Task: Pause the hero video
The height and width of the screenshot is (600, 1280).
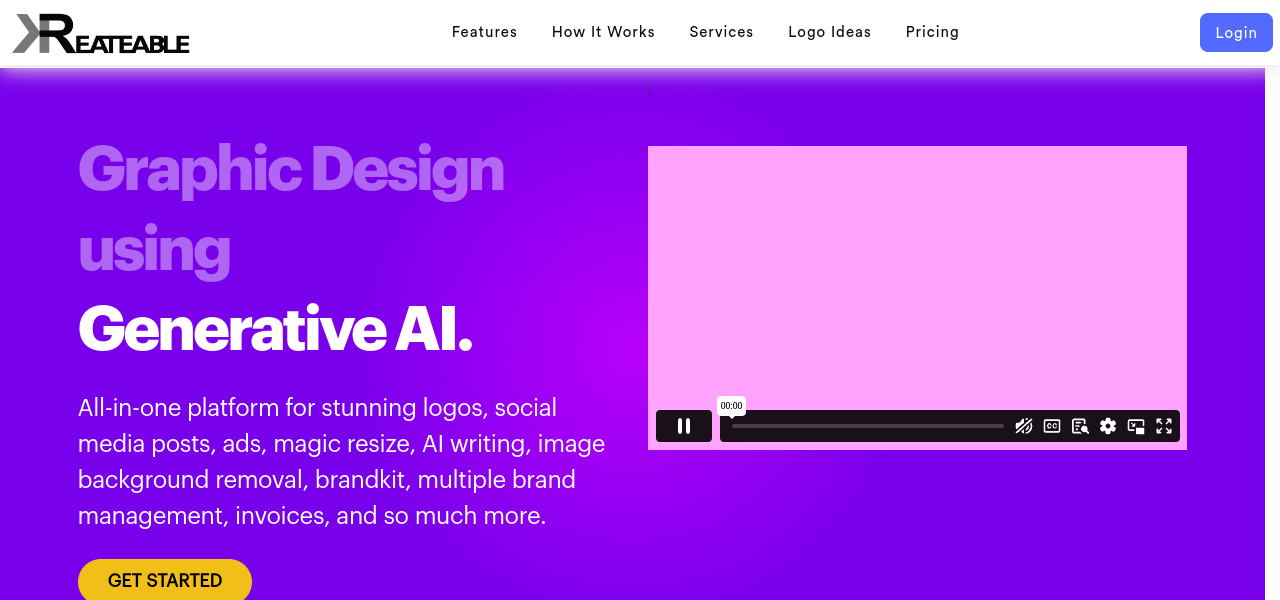Action: tap(684, 426)
